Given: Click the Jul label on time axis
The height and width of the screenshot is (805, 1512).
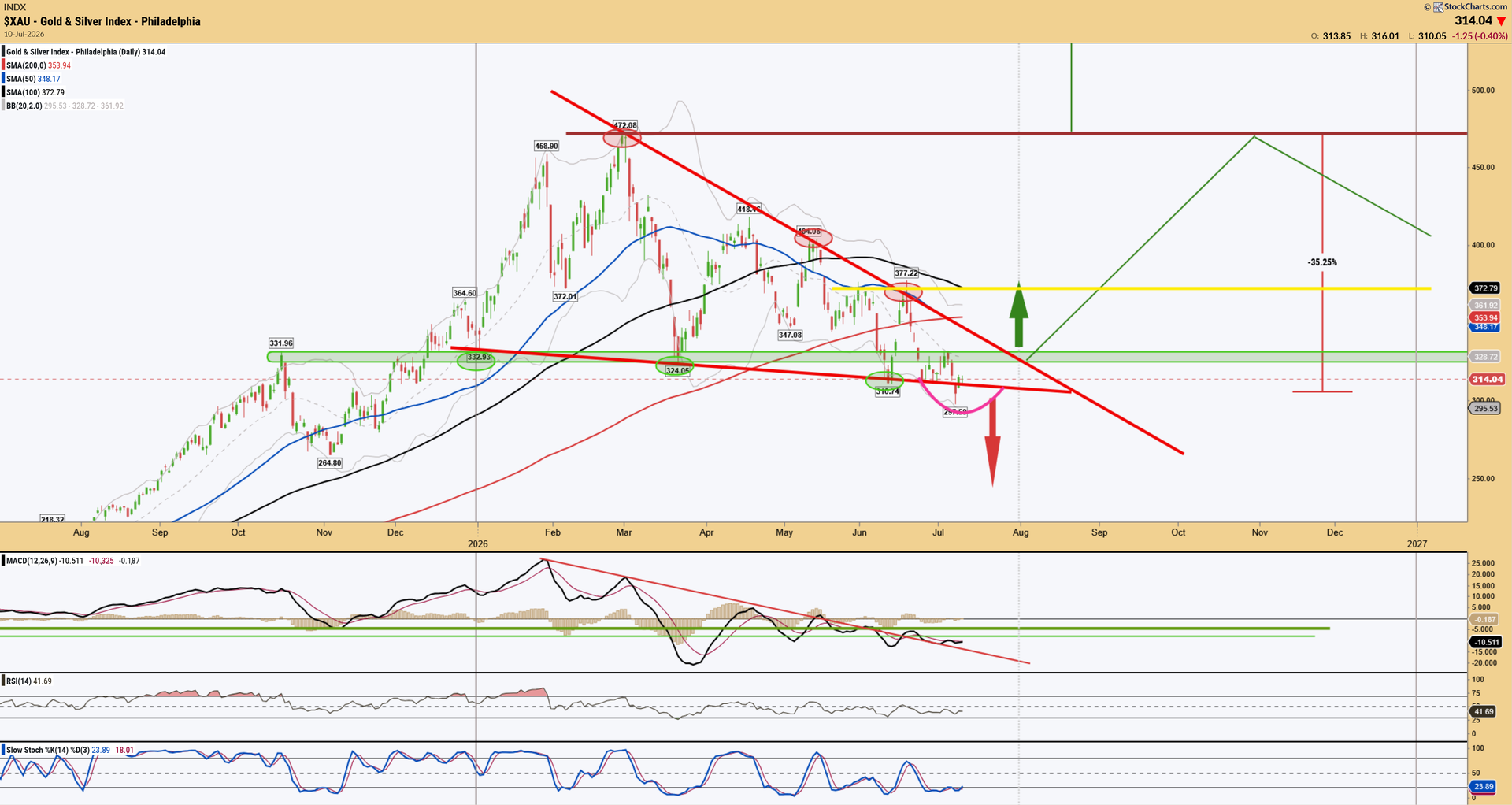Looking at the screenshot, I should 938,532.
